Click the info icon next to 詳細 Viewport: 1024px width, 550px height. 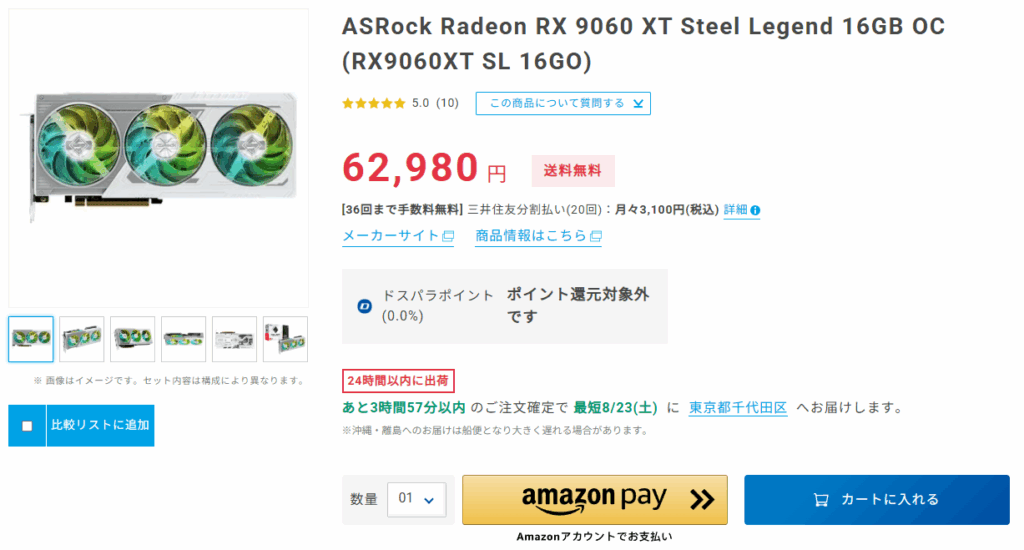[x=755, y=210]
